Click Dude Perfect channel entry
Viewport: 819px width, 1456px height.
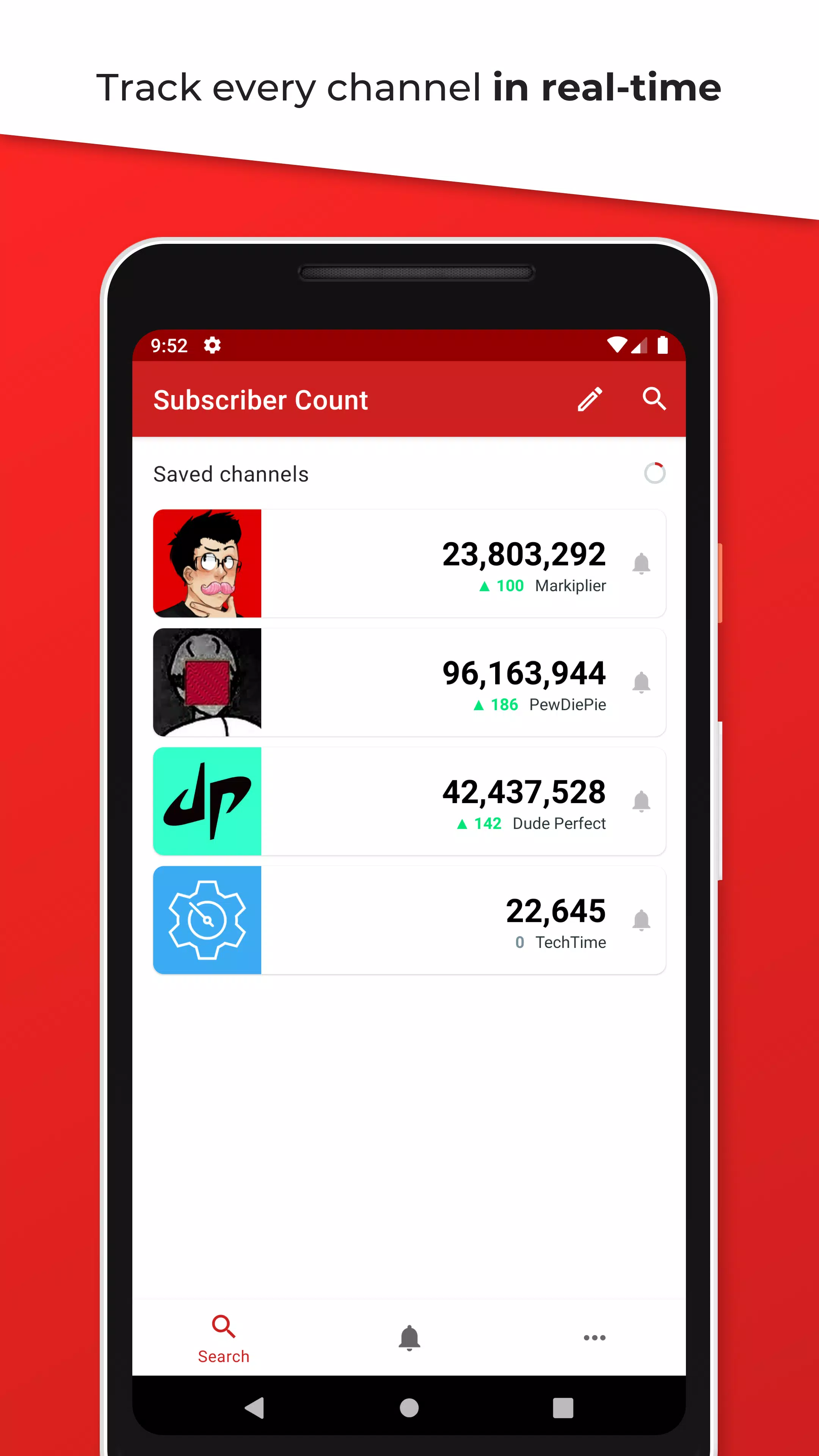click(409, 800)
